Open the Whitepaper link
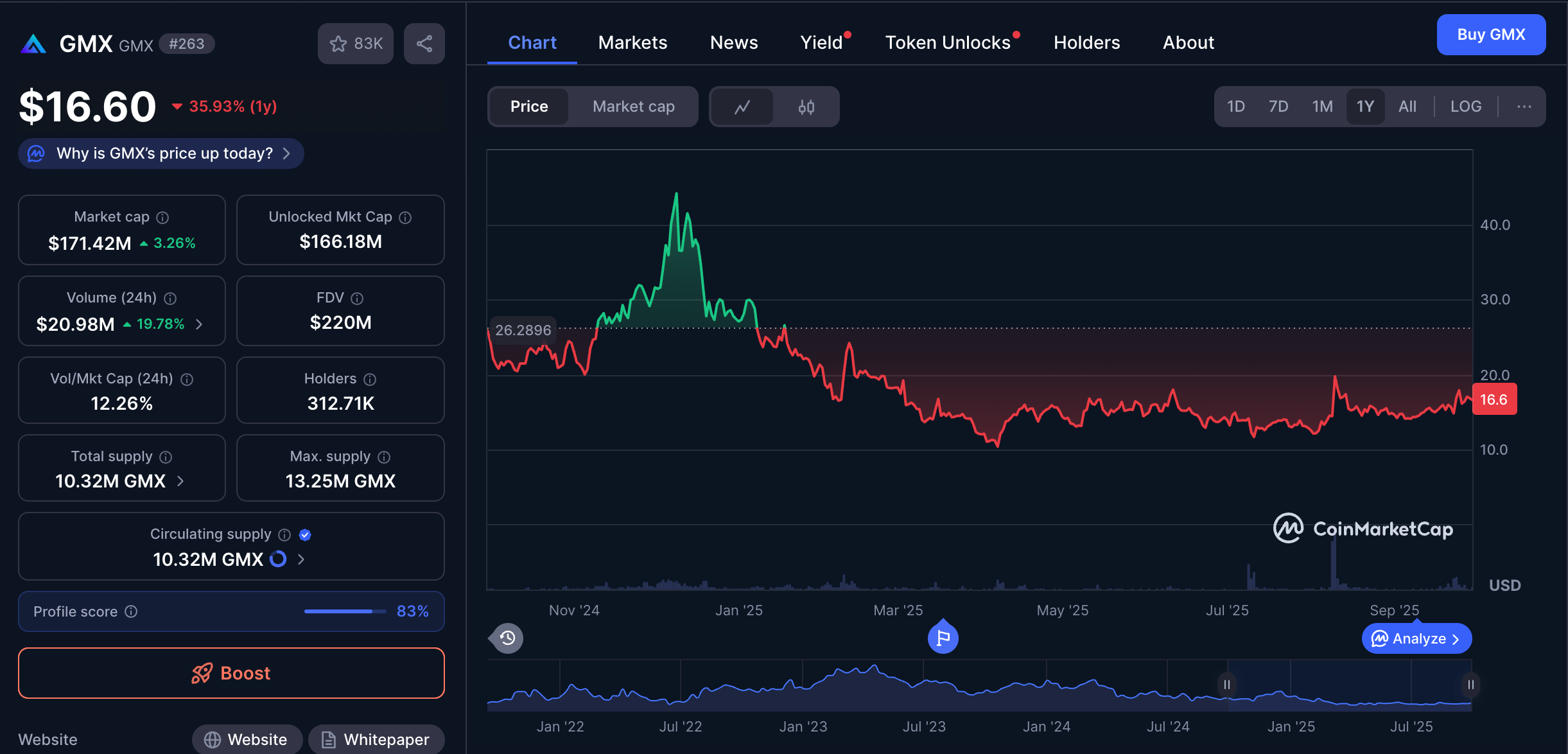 pos(376,739)
